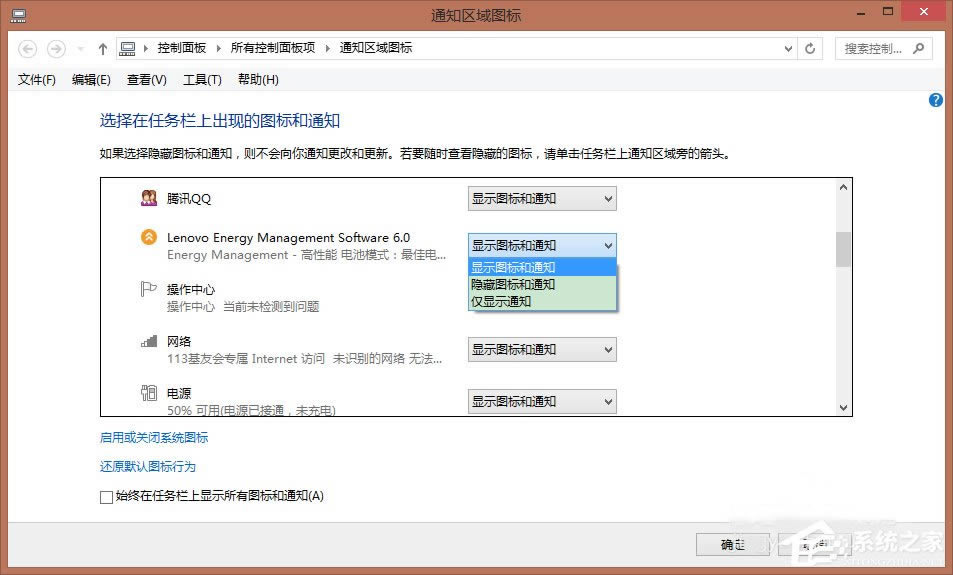Minimize the 通知区域图标 window
953x575 pixels.
click(x=861, y=13)
